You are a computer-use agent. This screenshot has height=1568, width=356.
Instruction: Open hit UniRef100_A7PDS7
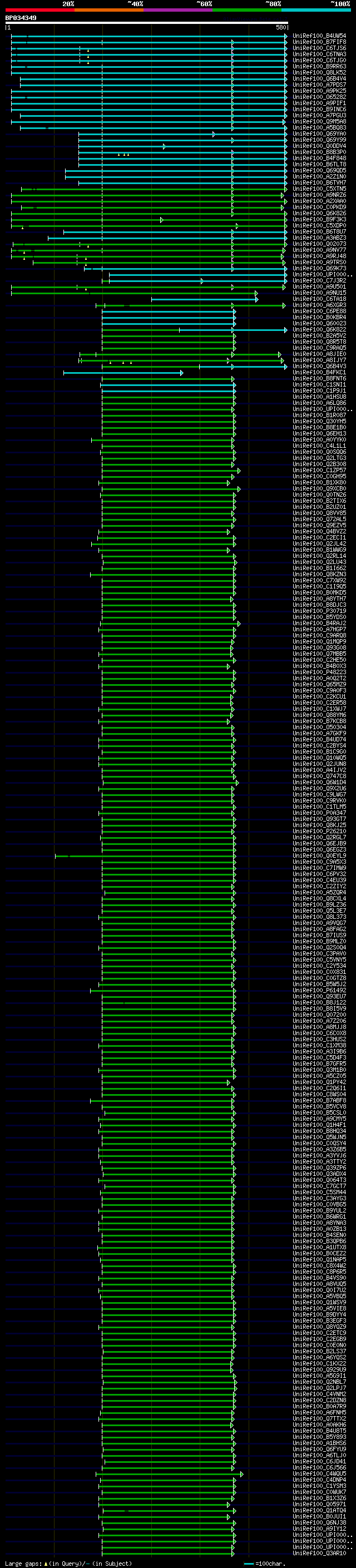(319, 85)
